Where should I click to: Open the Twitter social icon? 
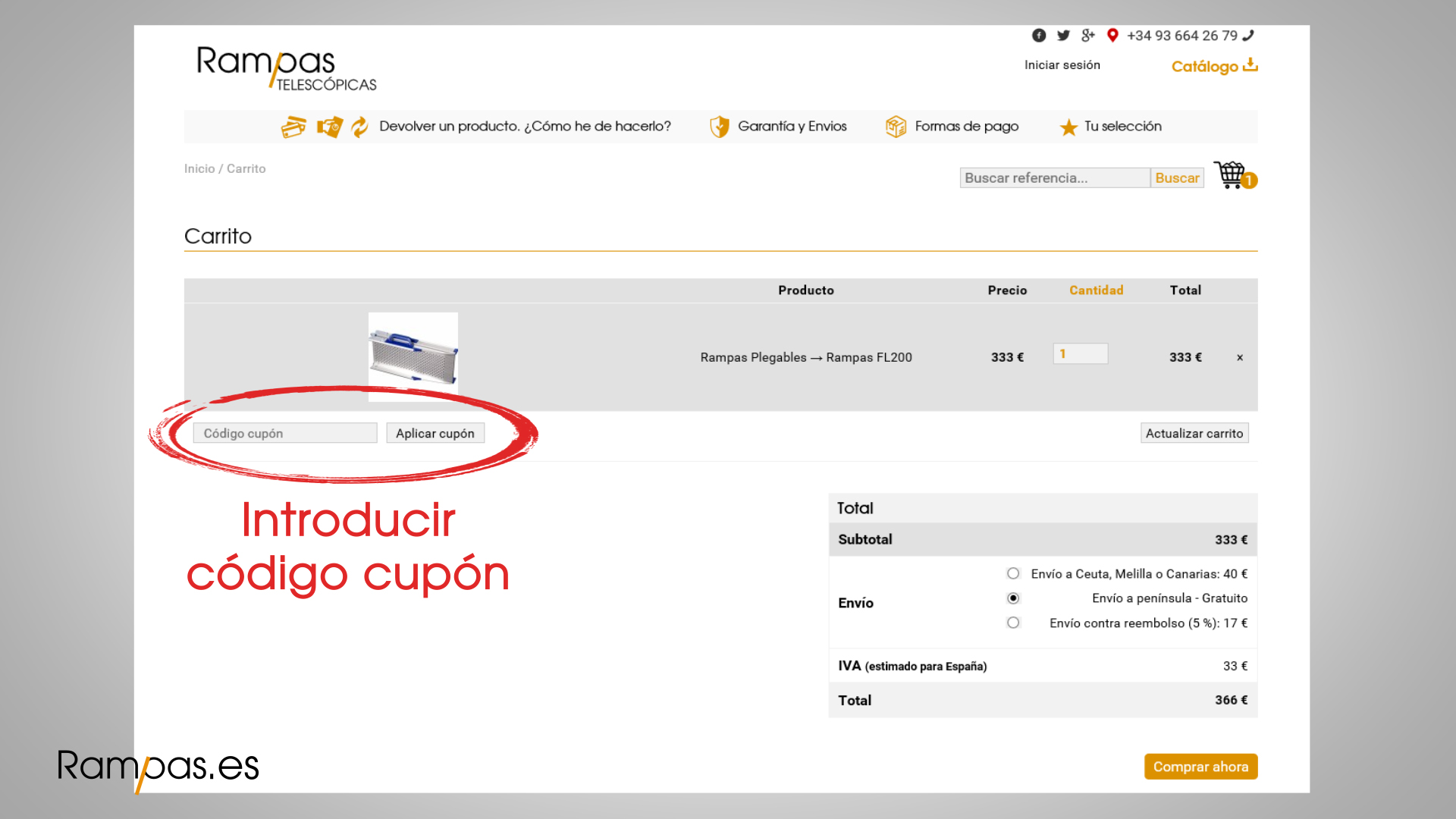point(1063,36)
